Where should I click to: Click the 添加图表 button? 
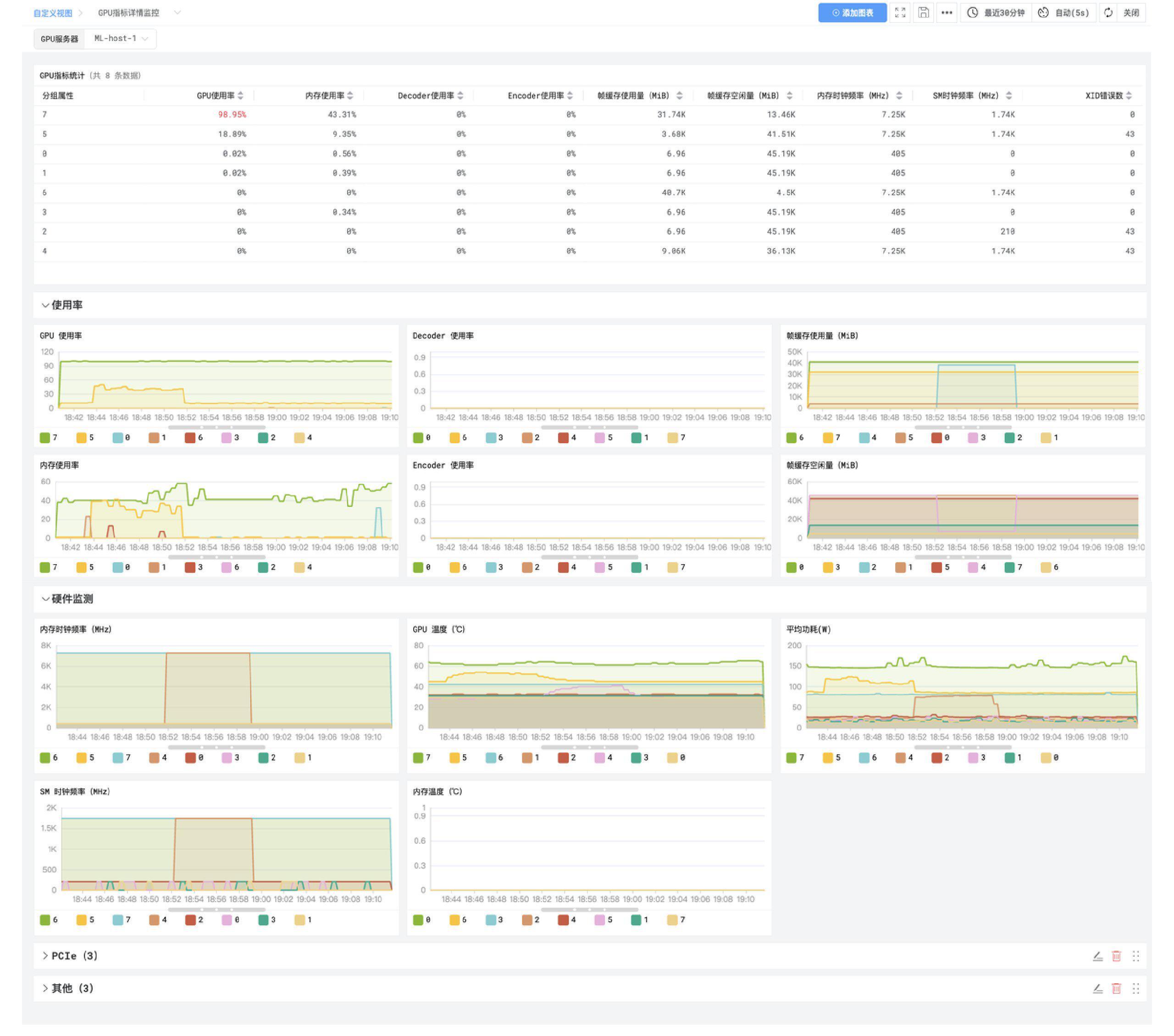click(853, 13)
